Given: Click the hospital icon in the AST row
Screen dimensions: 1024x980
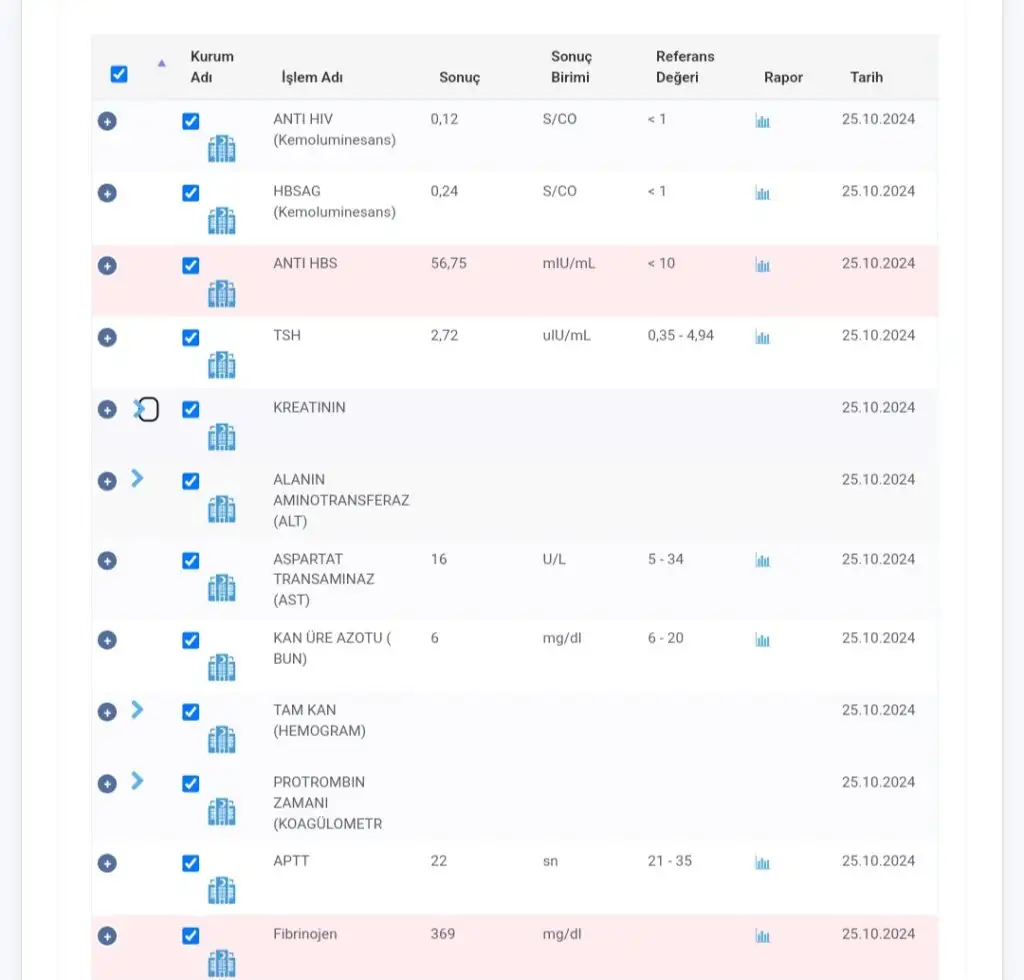Looking at the screenshot, I should (x=221, y=588).
